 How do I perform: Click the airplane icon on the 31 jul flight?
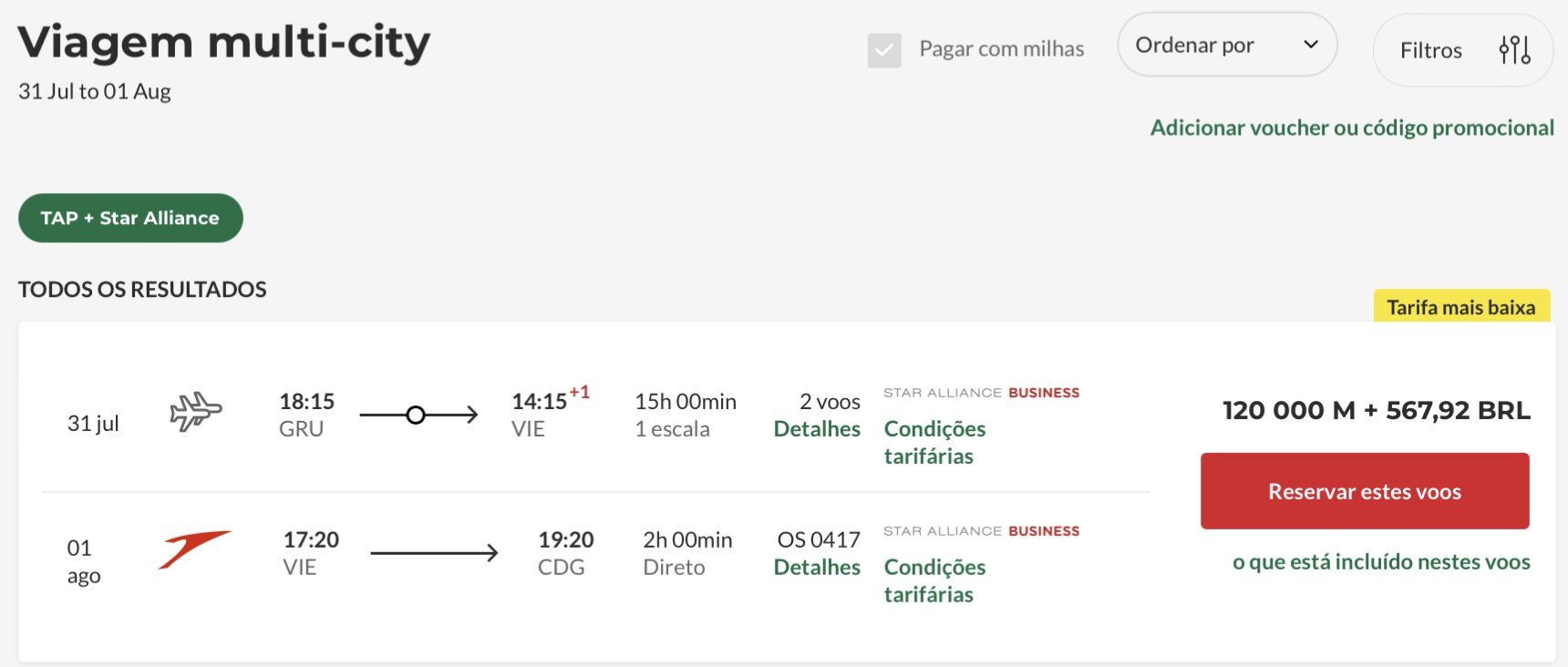[194, 412]
